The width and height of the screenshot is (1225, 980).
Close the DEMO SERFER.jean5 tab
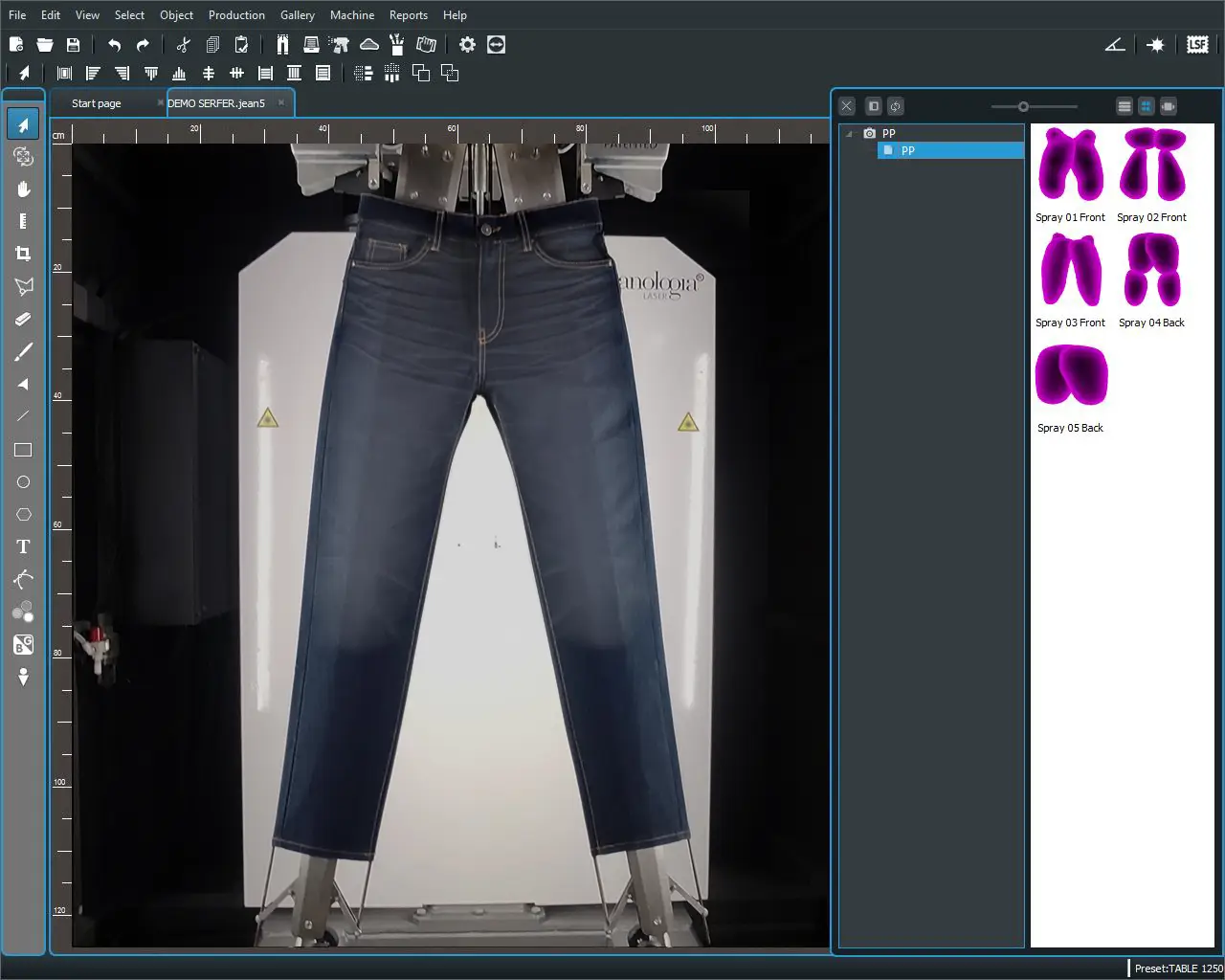[280, 102]
